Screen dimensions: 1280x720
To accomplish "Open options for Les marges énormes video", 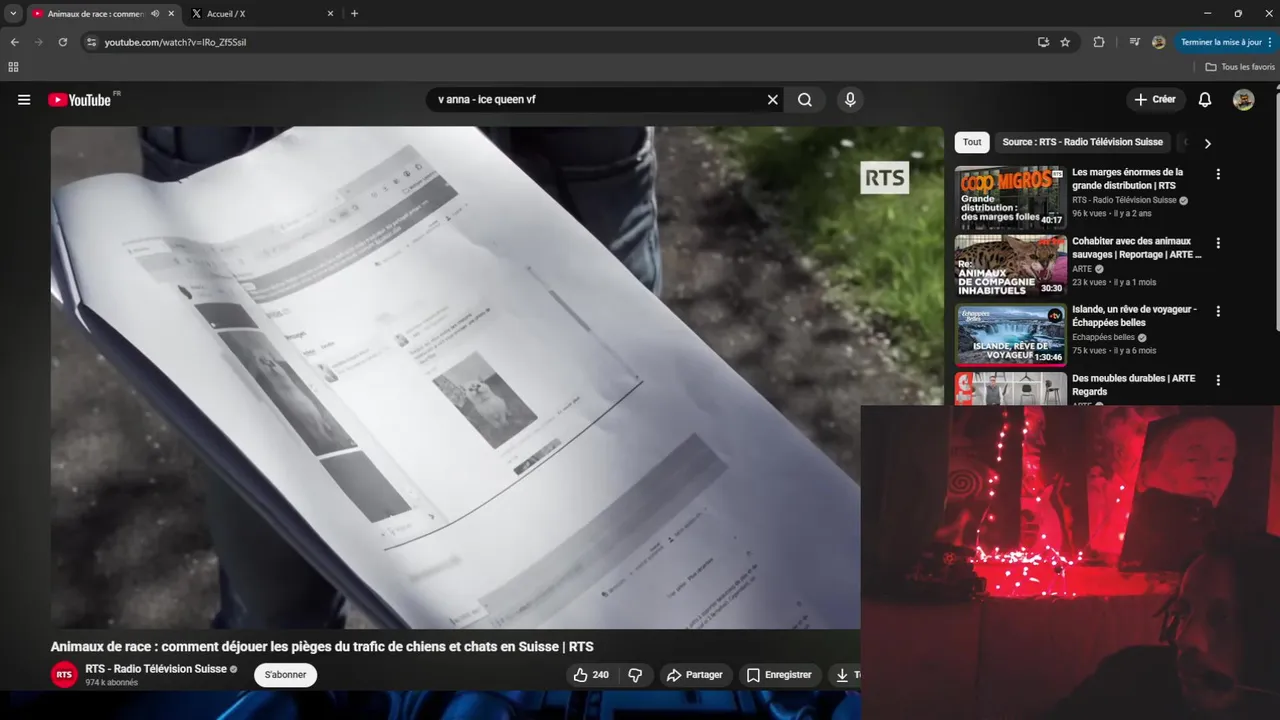I will (1217, 174).
